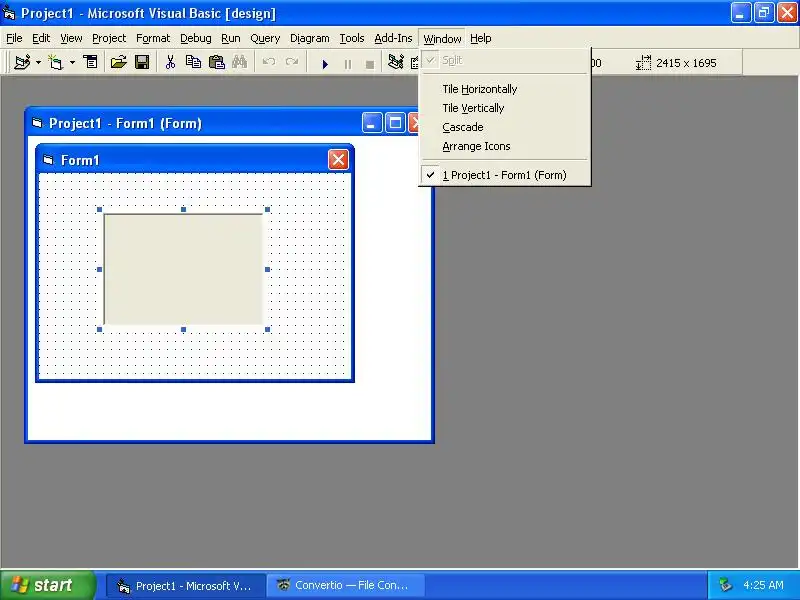The height and width of the screenshot is (600, 800).
Task: Choose Tile Horizontally from Window menu
Action: click(505, 89)
